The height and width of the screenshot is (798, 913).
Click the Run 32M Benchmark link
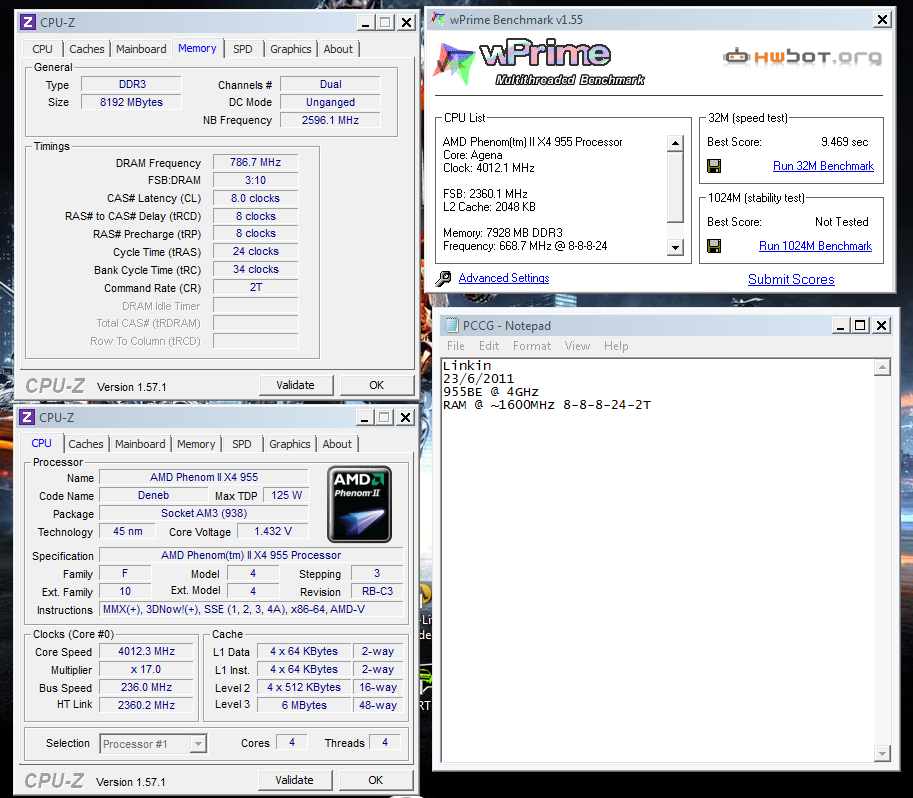(x=823, y=166)
